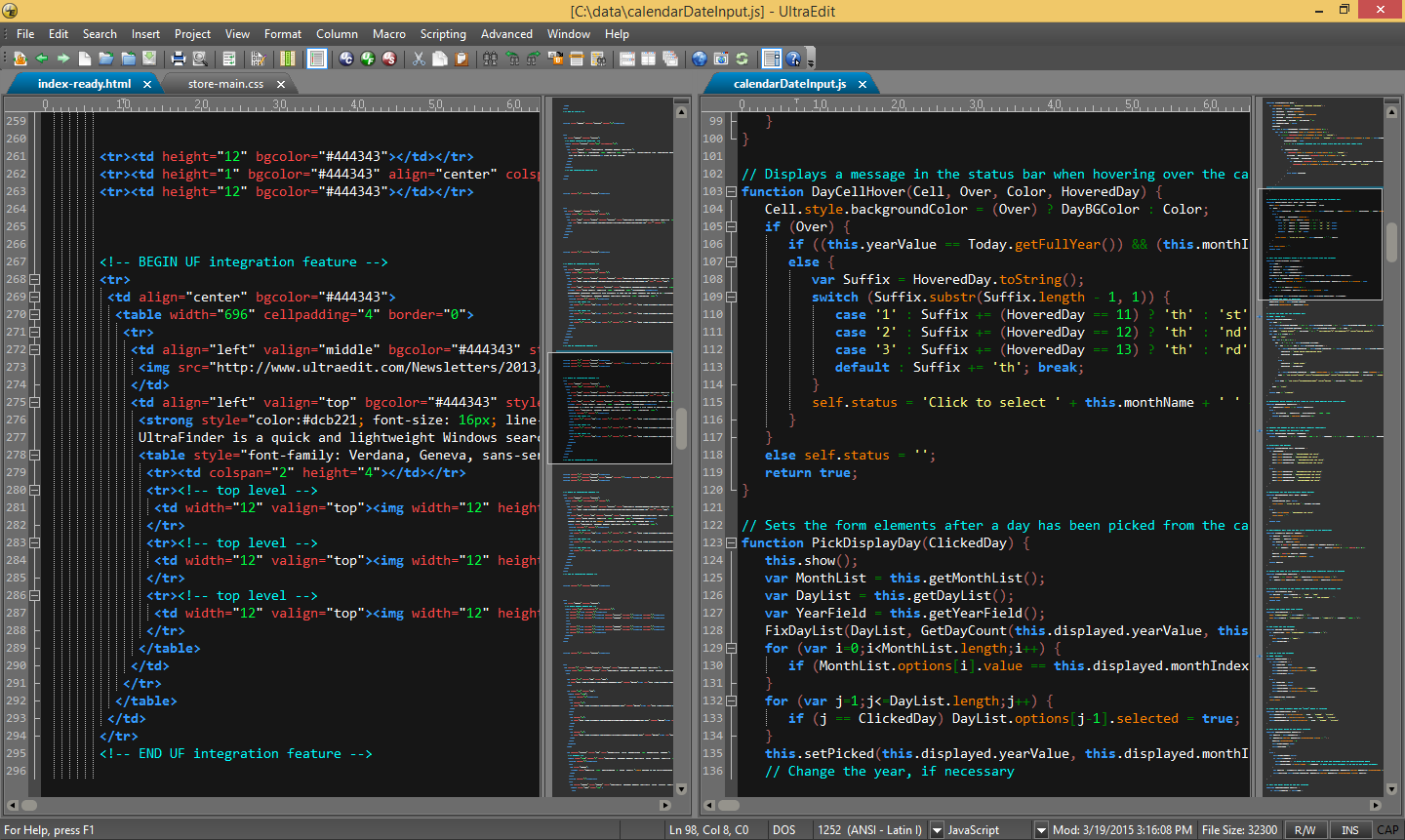Click the highlighted viewport in right minimap

1321,244
